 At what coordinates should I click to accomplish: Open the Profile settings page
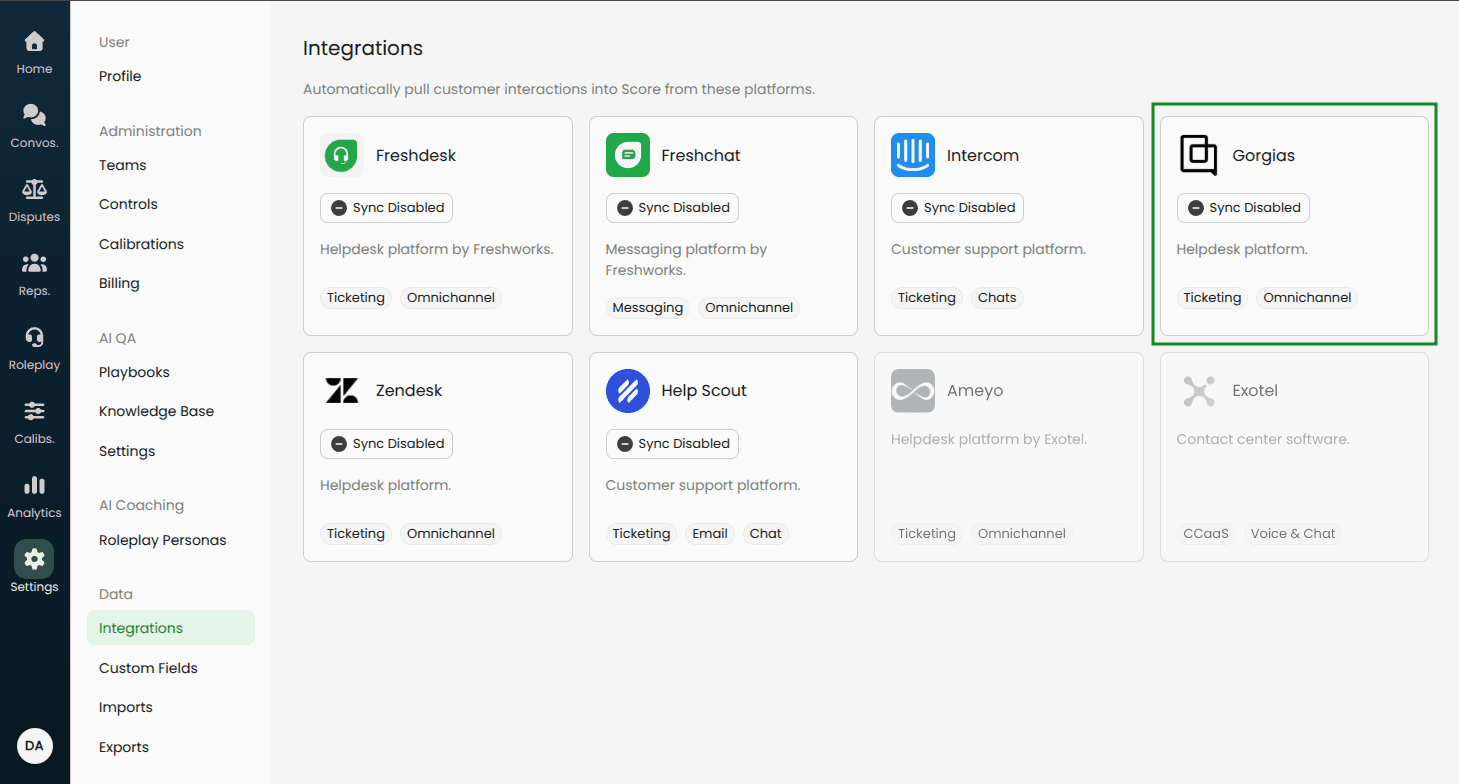tap(120, 76)
